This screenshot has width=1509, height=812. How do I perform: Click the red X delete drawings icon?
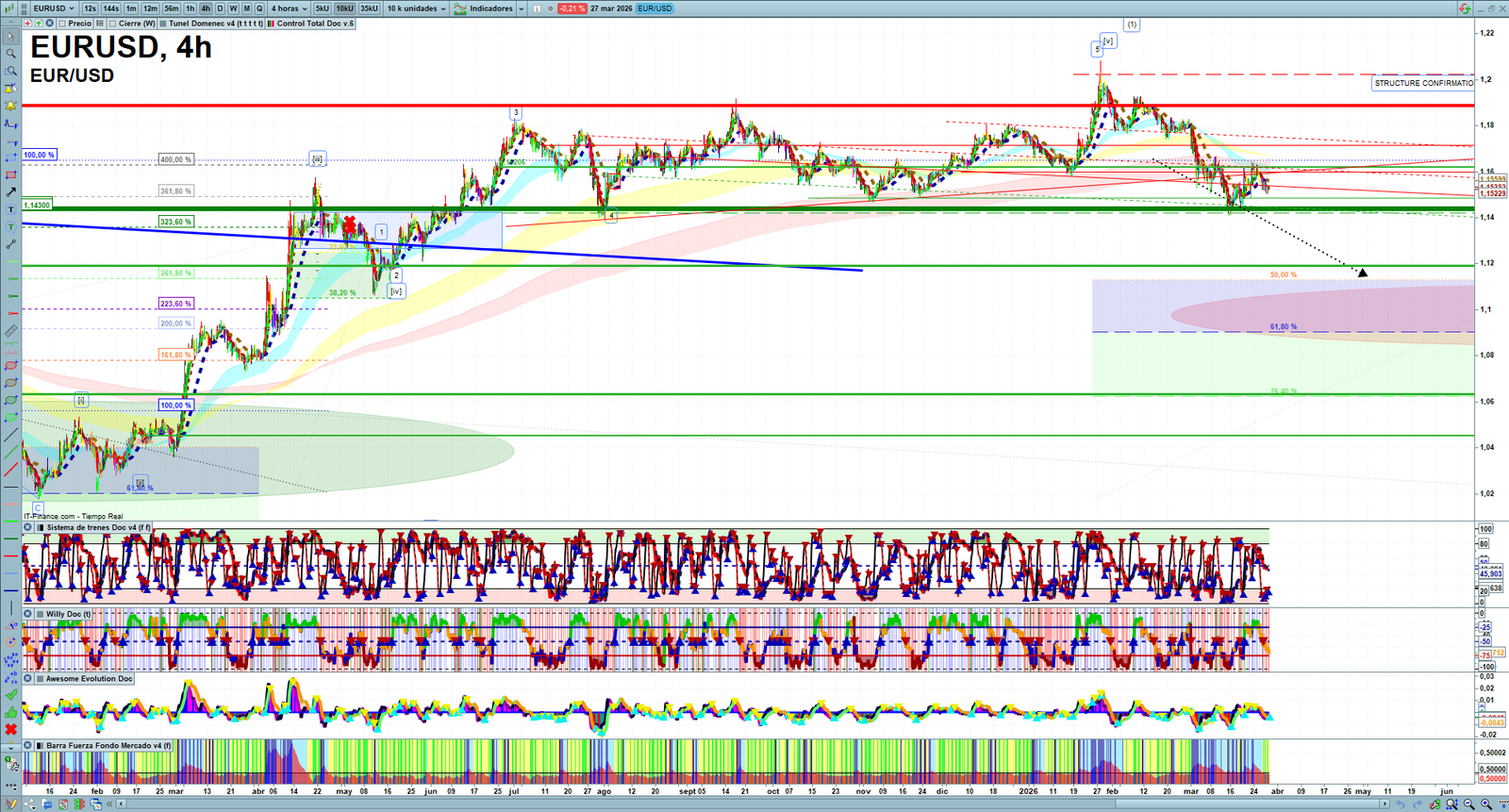[10, 729]
